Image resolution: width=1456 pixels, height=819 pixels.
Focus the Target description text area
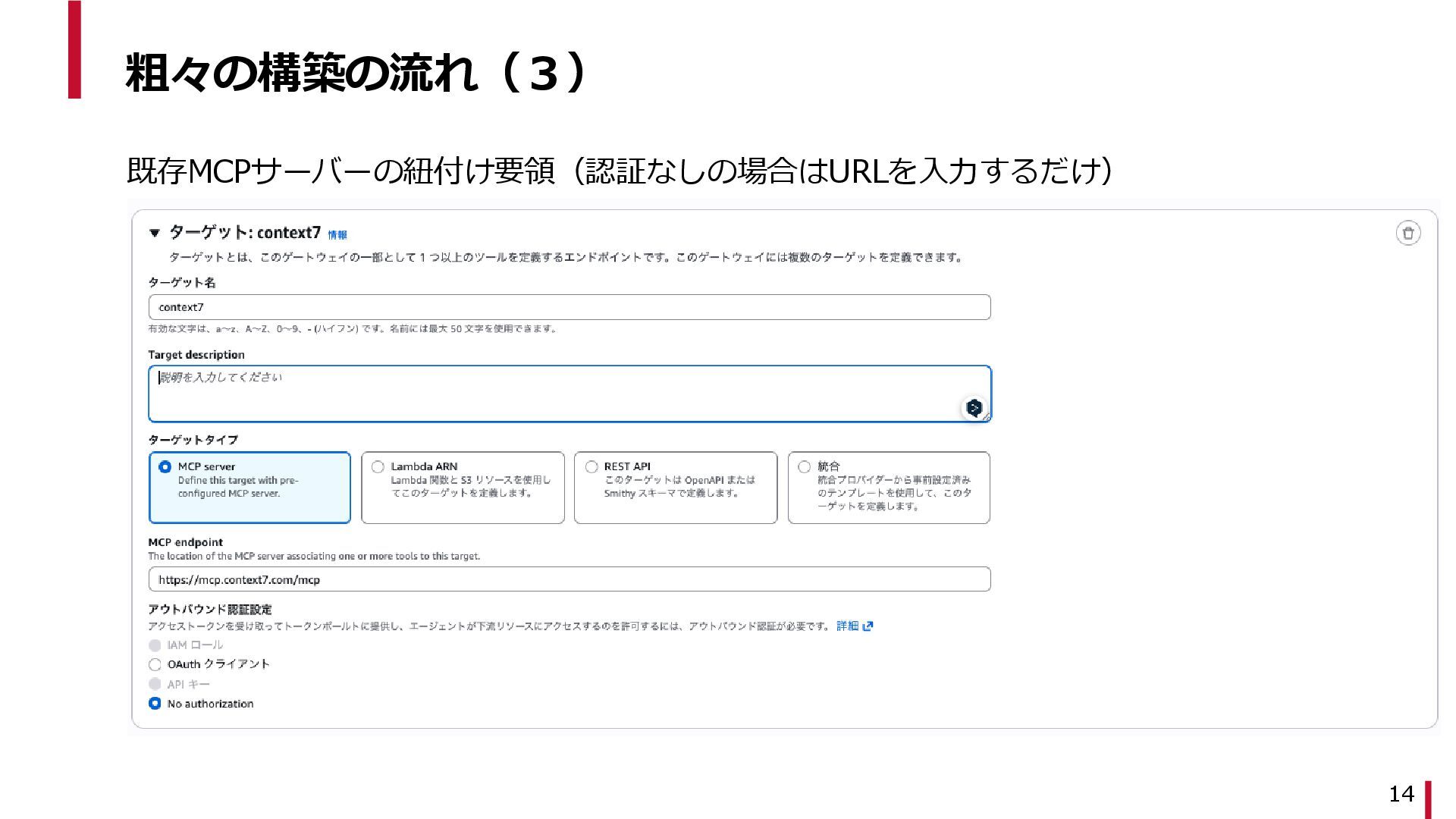click(554, 394)
